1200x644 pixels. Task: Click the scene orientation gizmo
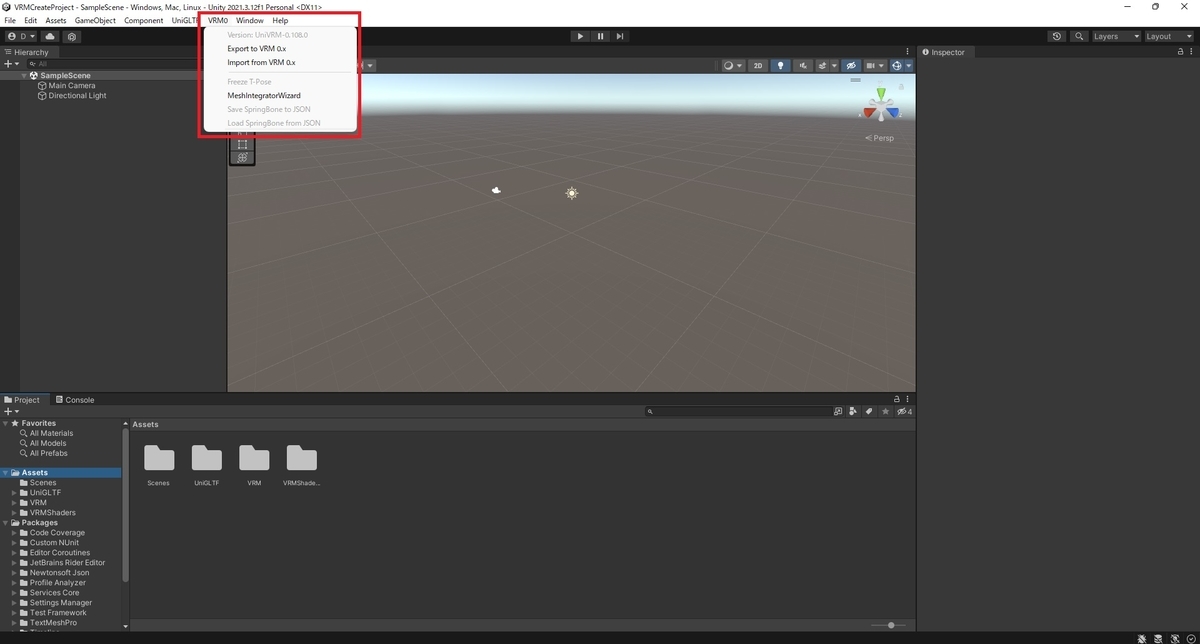coord(881,104)
